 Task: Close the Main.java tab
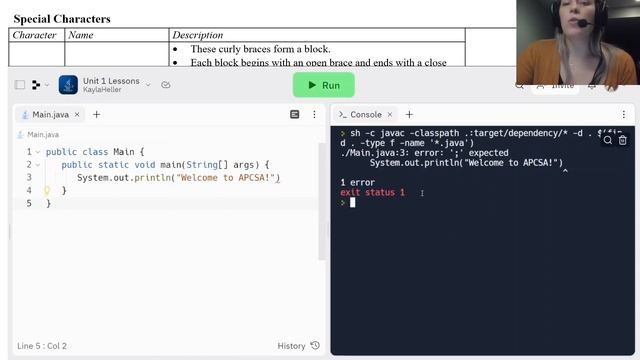[x=77, y=115]
